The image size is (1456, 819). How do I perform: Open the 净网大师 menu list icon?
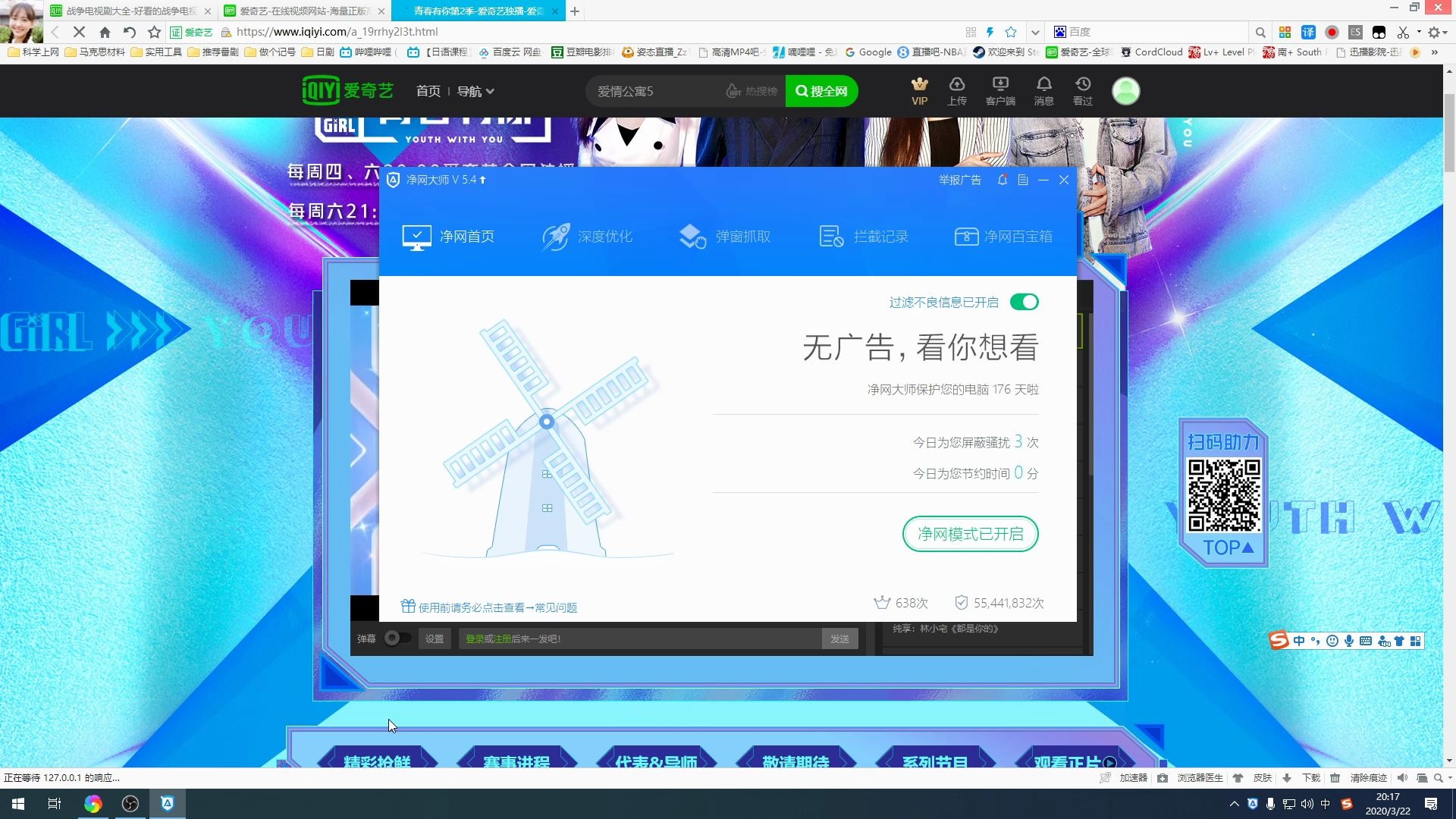1023,180
